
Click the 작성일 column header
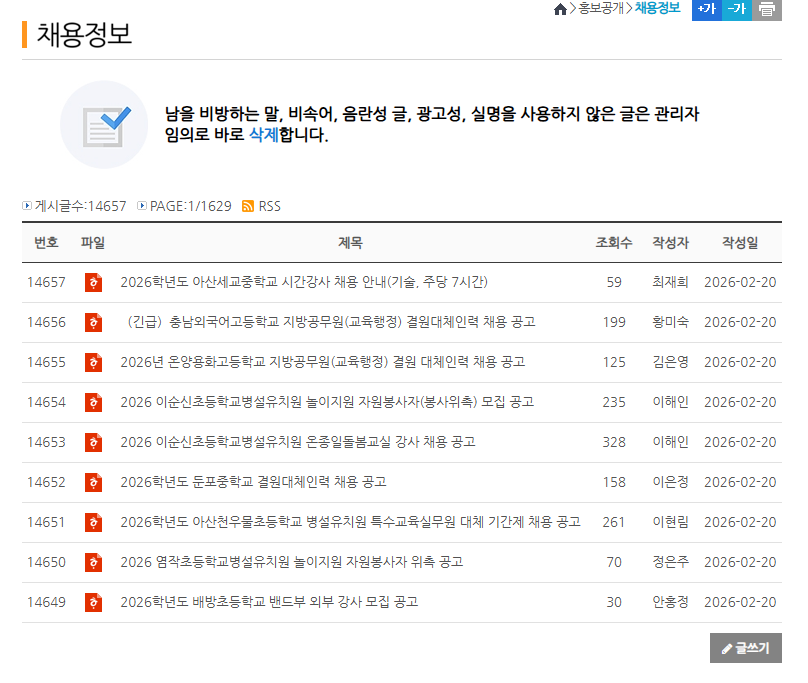(740, 242)
